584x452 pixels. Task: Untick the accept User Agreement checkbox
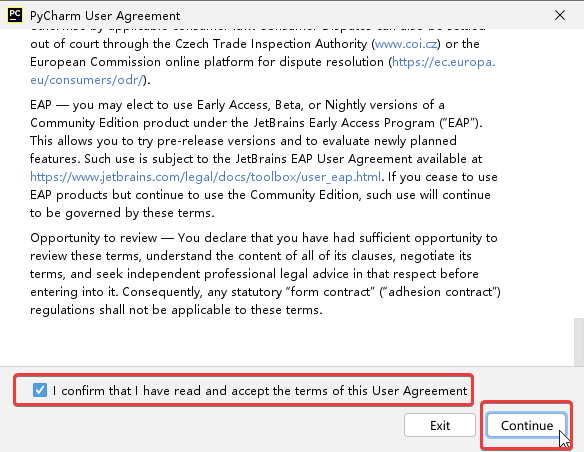[x=40, y=390]
